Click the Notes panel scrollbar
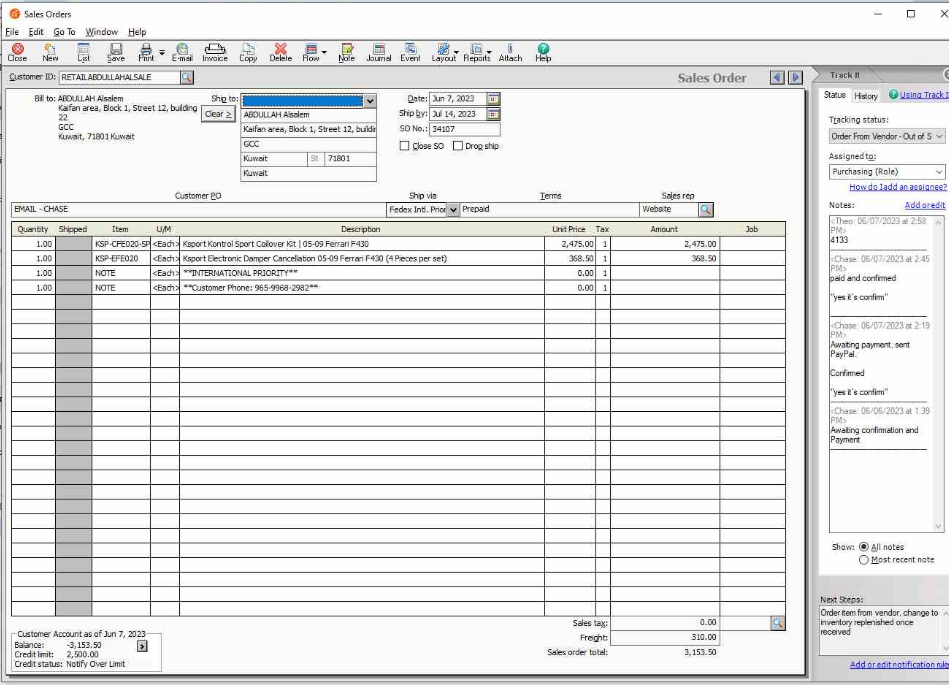Image resolution: width=949 pixels, height=685 pixels. tap(938, 374)
